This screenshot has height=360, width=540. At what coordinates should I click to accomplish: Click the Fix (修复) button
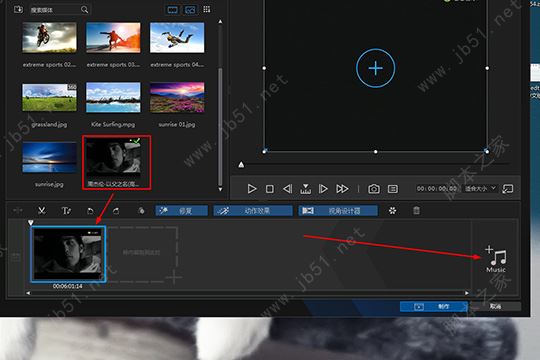coord(181,210)
